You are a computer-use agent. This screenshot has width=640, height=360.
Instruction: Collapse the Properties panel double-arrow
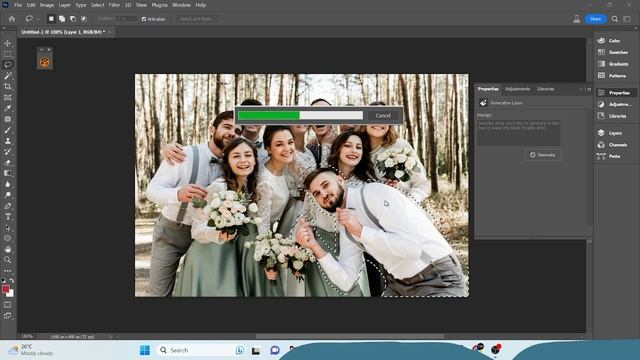point(581,89)
